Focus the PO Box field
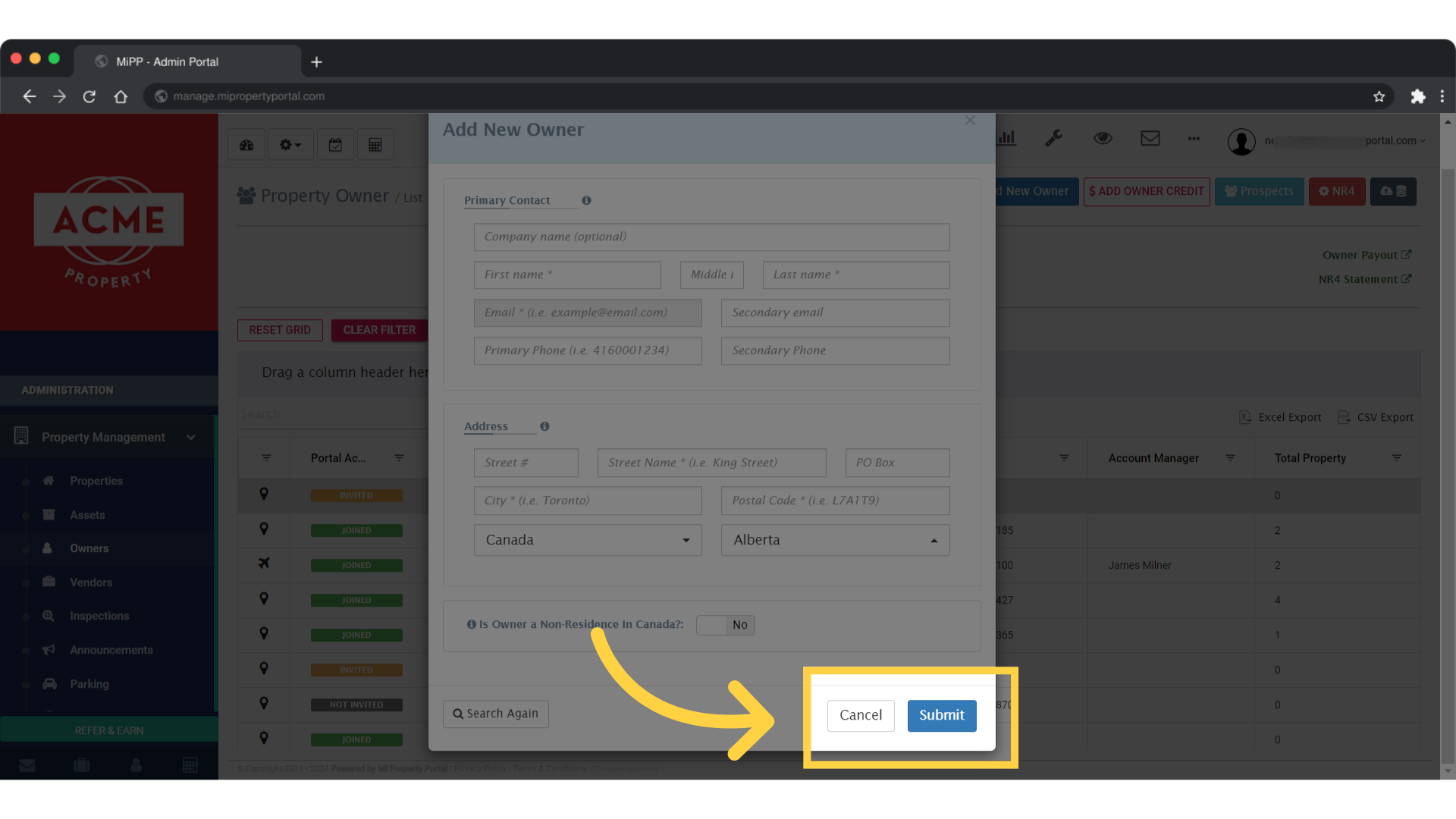 (897, 463)
